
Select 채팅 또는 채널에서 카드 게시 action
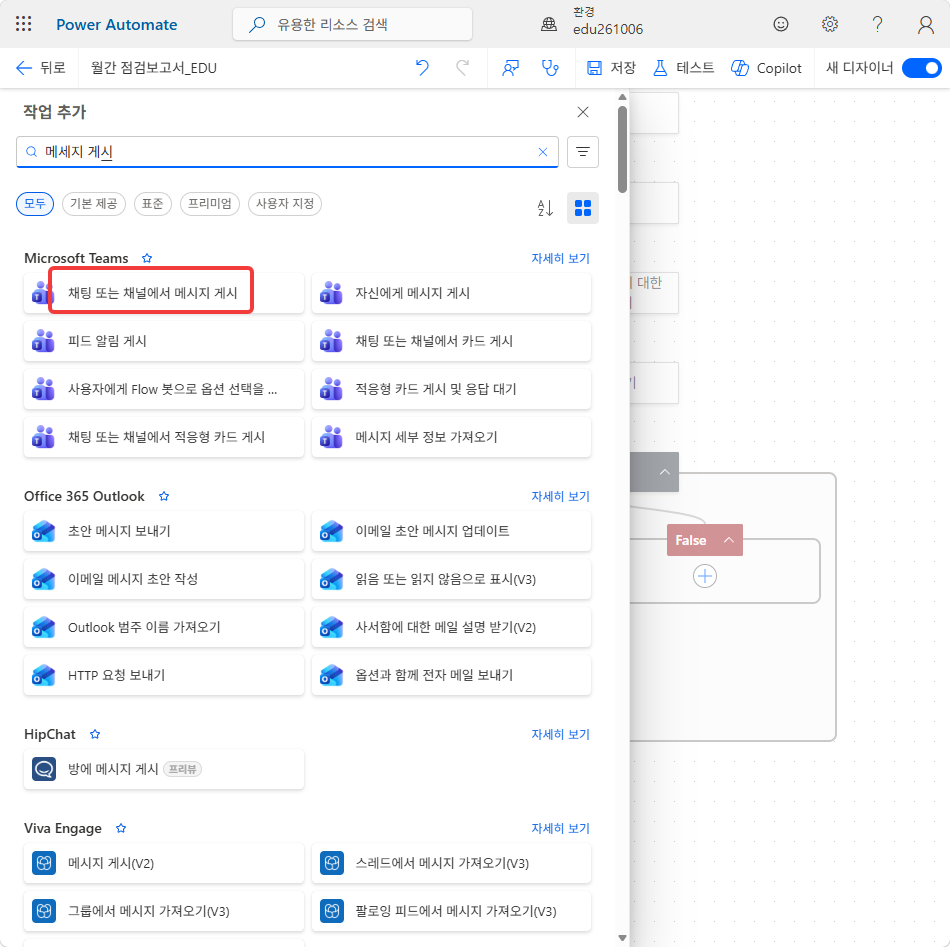click(451, 341)
